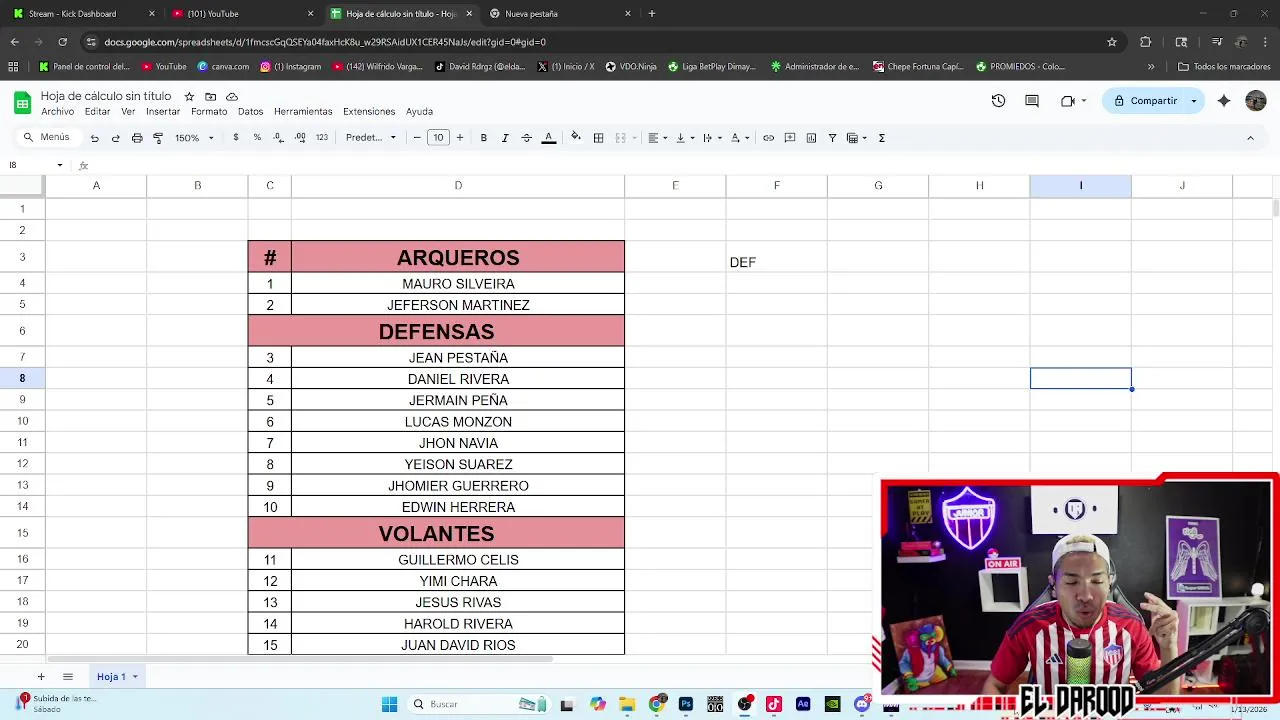Screen dimensions: 1280x720
Task: Open text rotation dropdown
Action: 739,138
